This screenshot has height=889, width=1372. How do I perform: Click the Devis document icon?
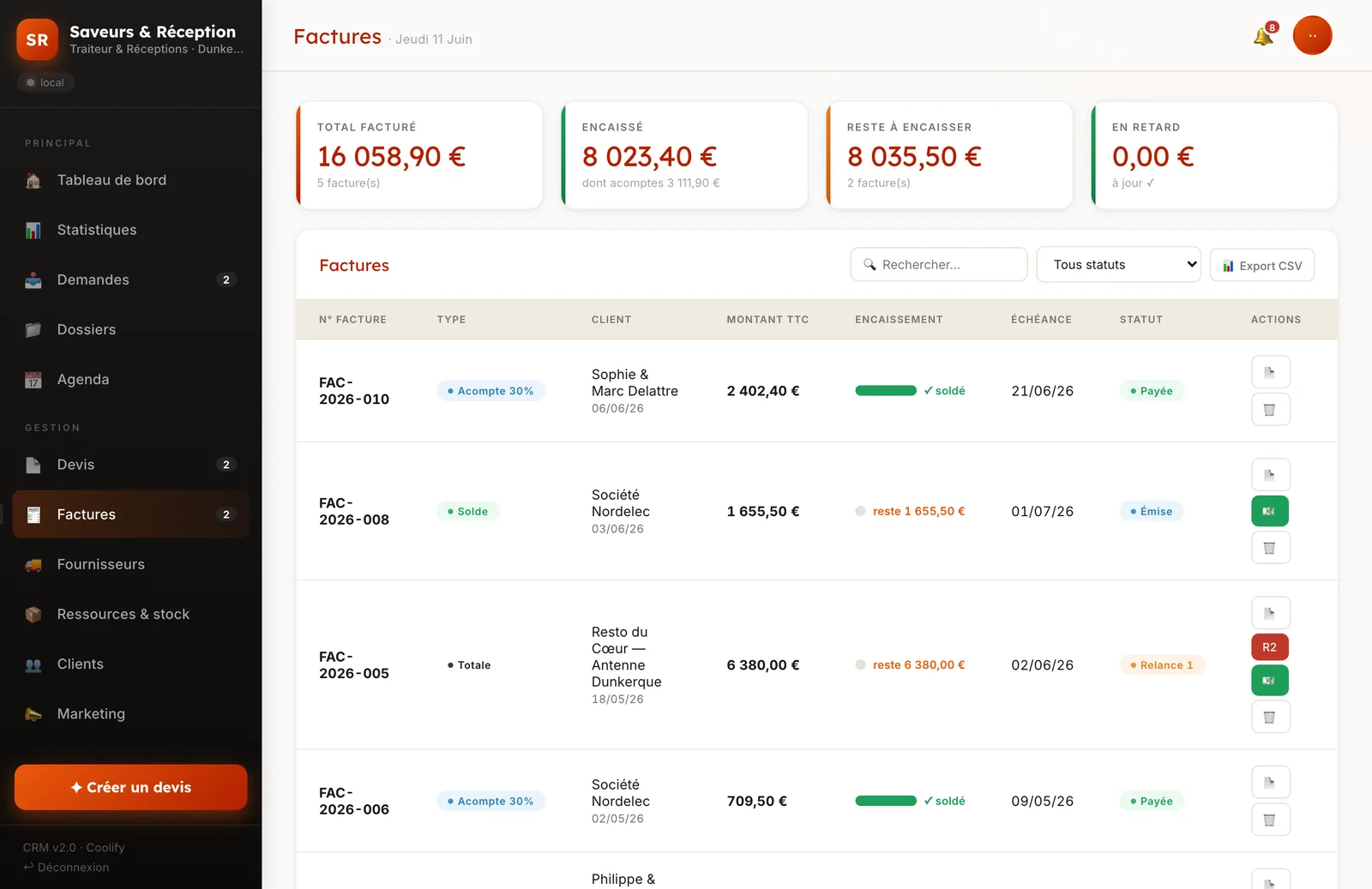[33, 465]
